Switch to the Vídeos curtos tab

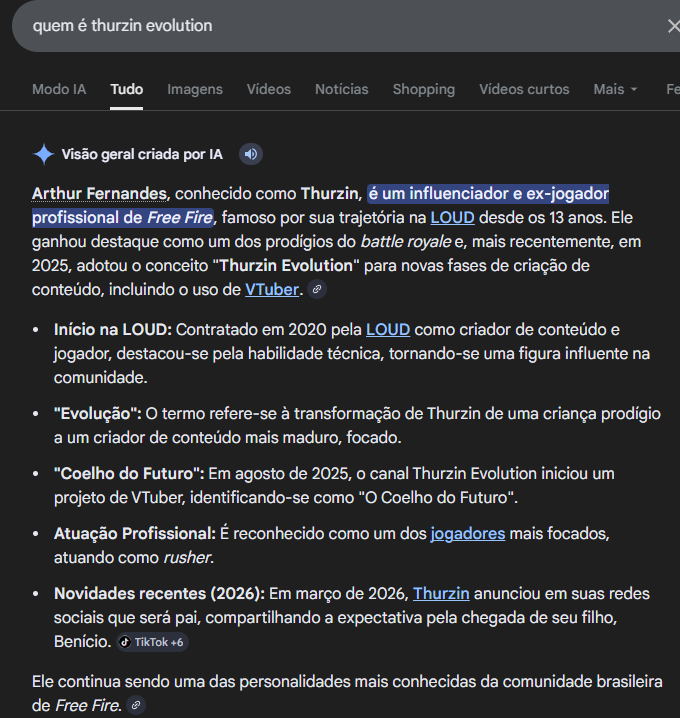[x=524, y=89]
